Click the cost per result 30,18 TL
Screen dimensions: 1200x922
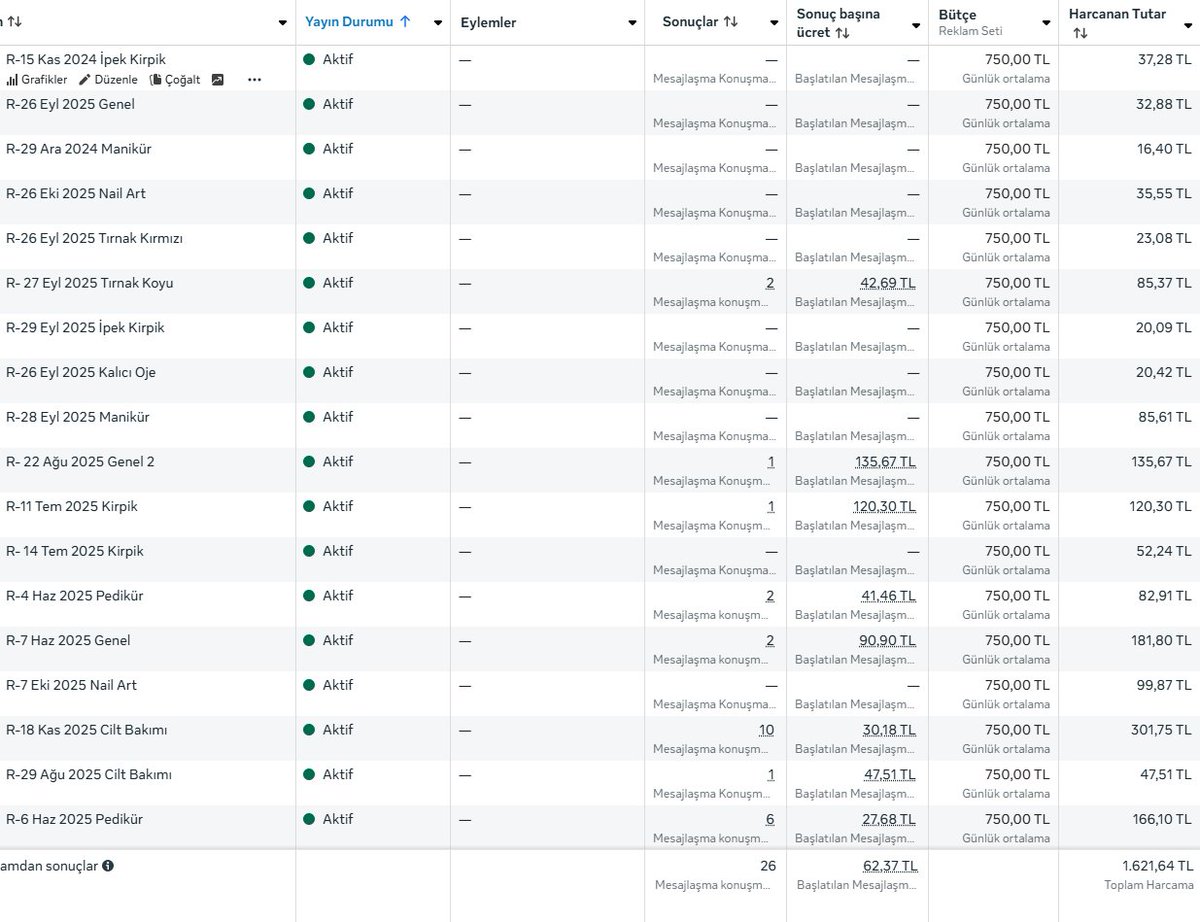(889, 730)
